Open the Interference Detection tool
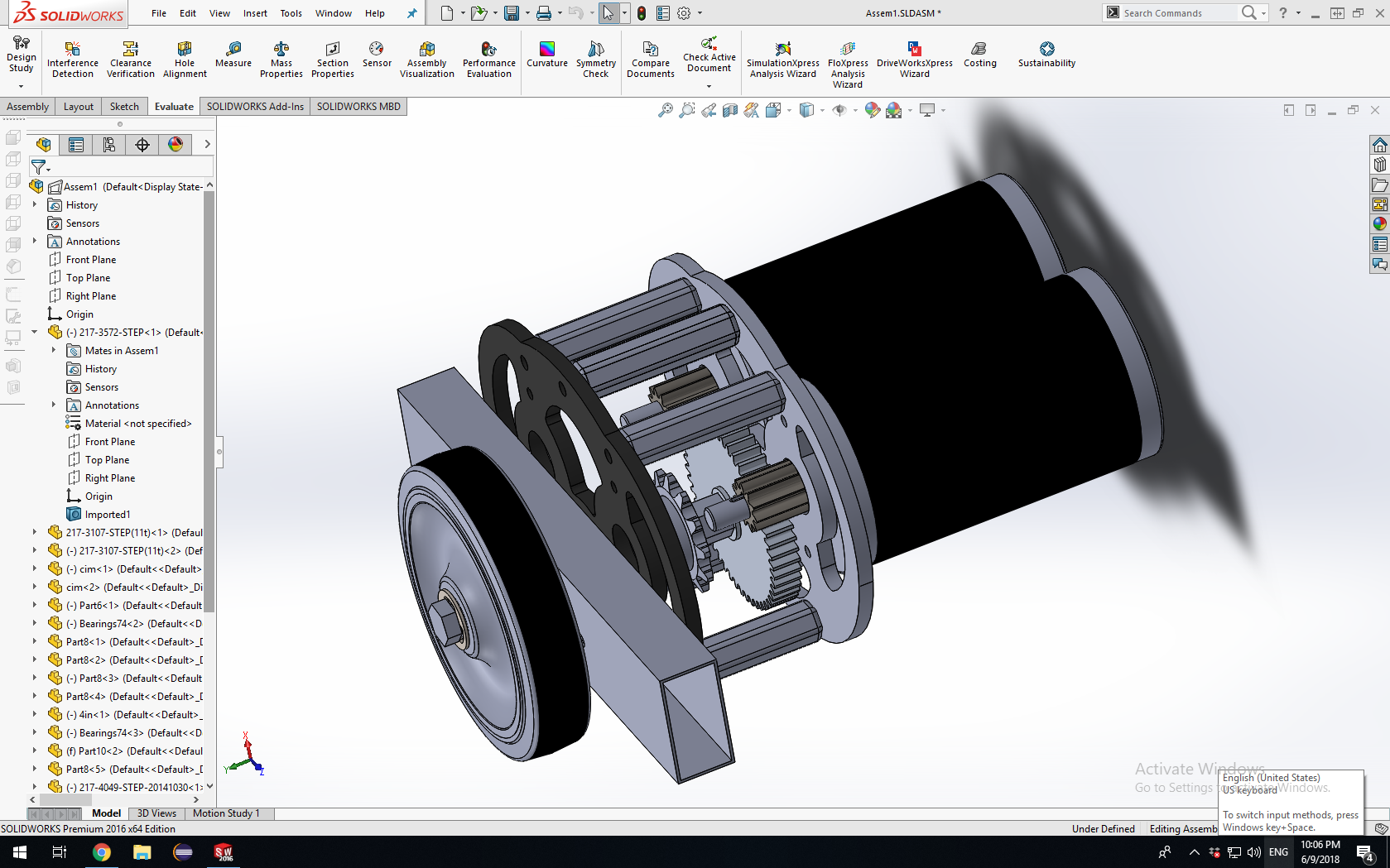This screenshot has width=1390, height=868. (73, 60)
